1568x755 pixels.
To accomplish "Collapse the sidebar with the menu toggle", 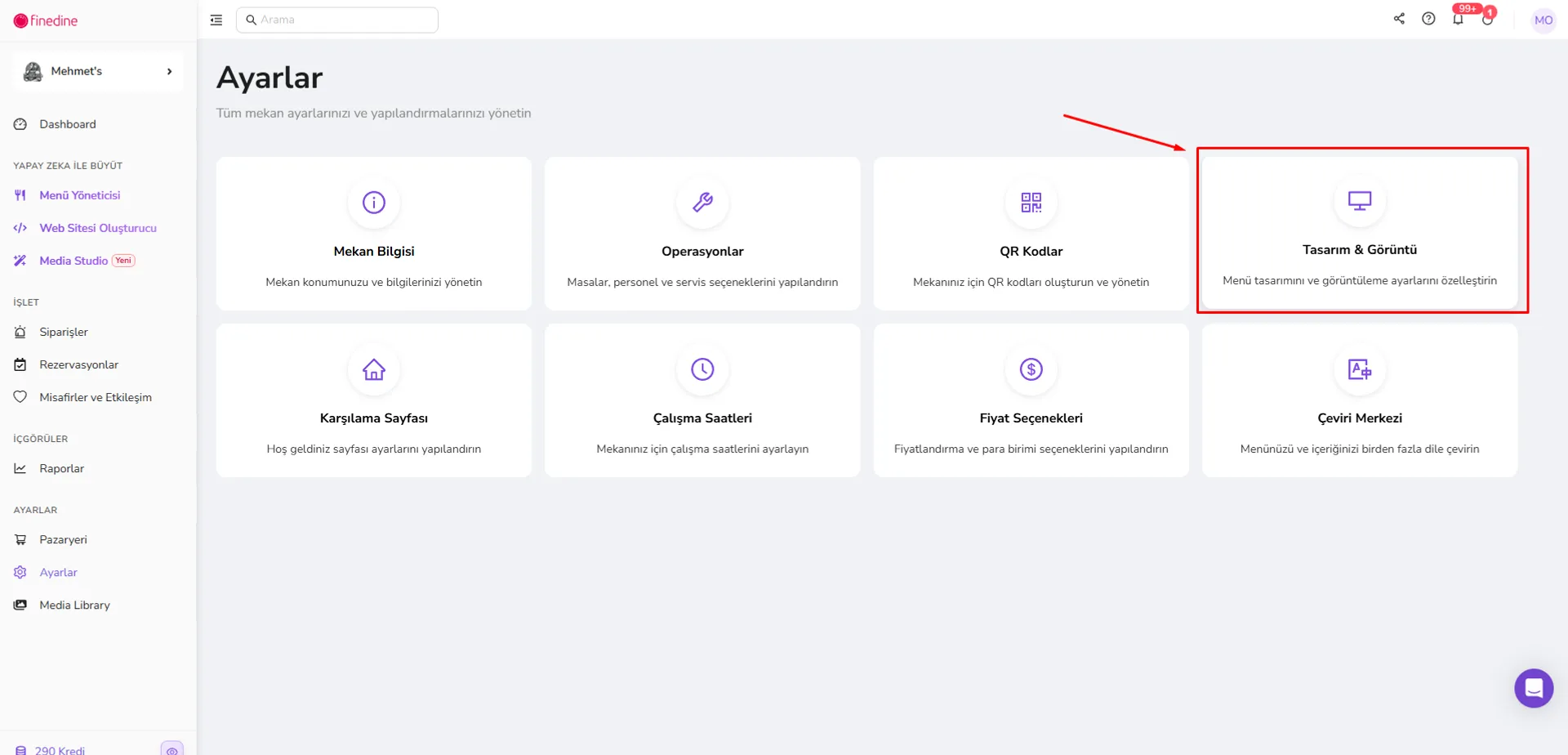I will coord(216,20).
